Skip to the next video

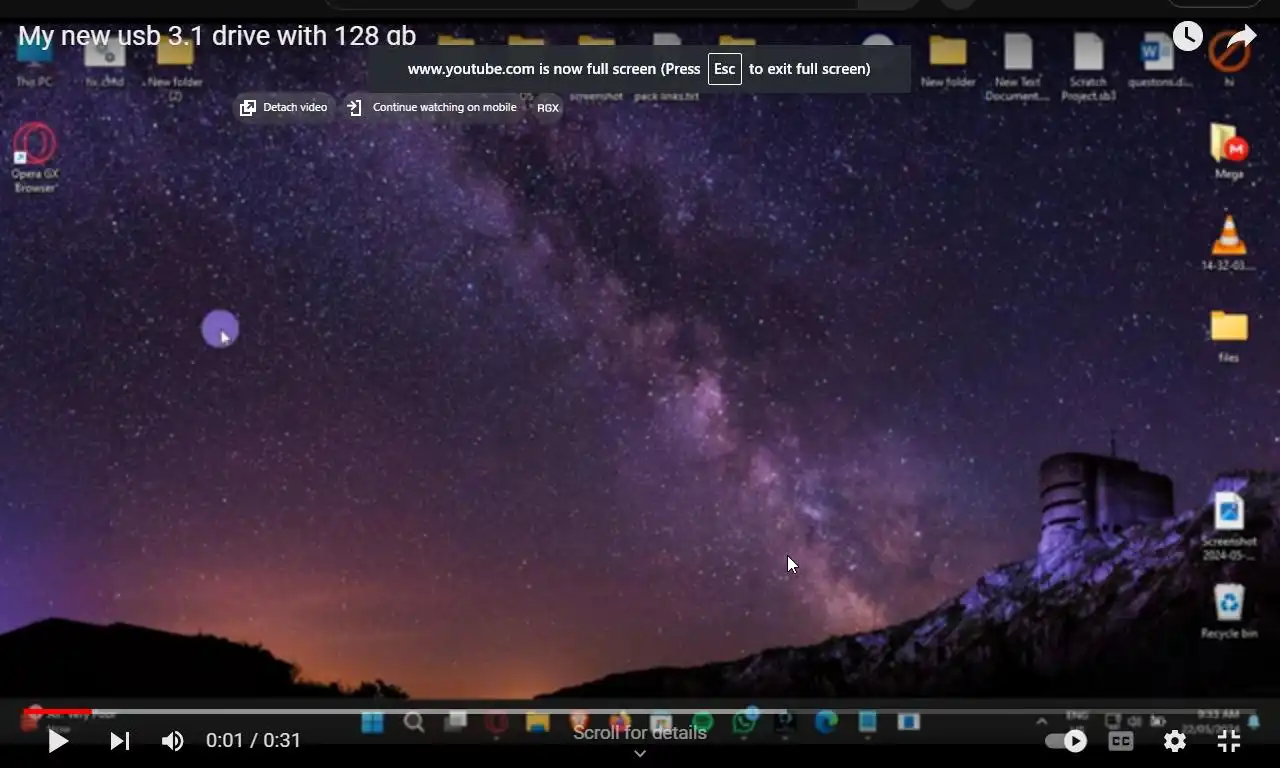click(120, 741)
